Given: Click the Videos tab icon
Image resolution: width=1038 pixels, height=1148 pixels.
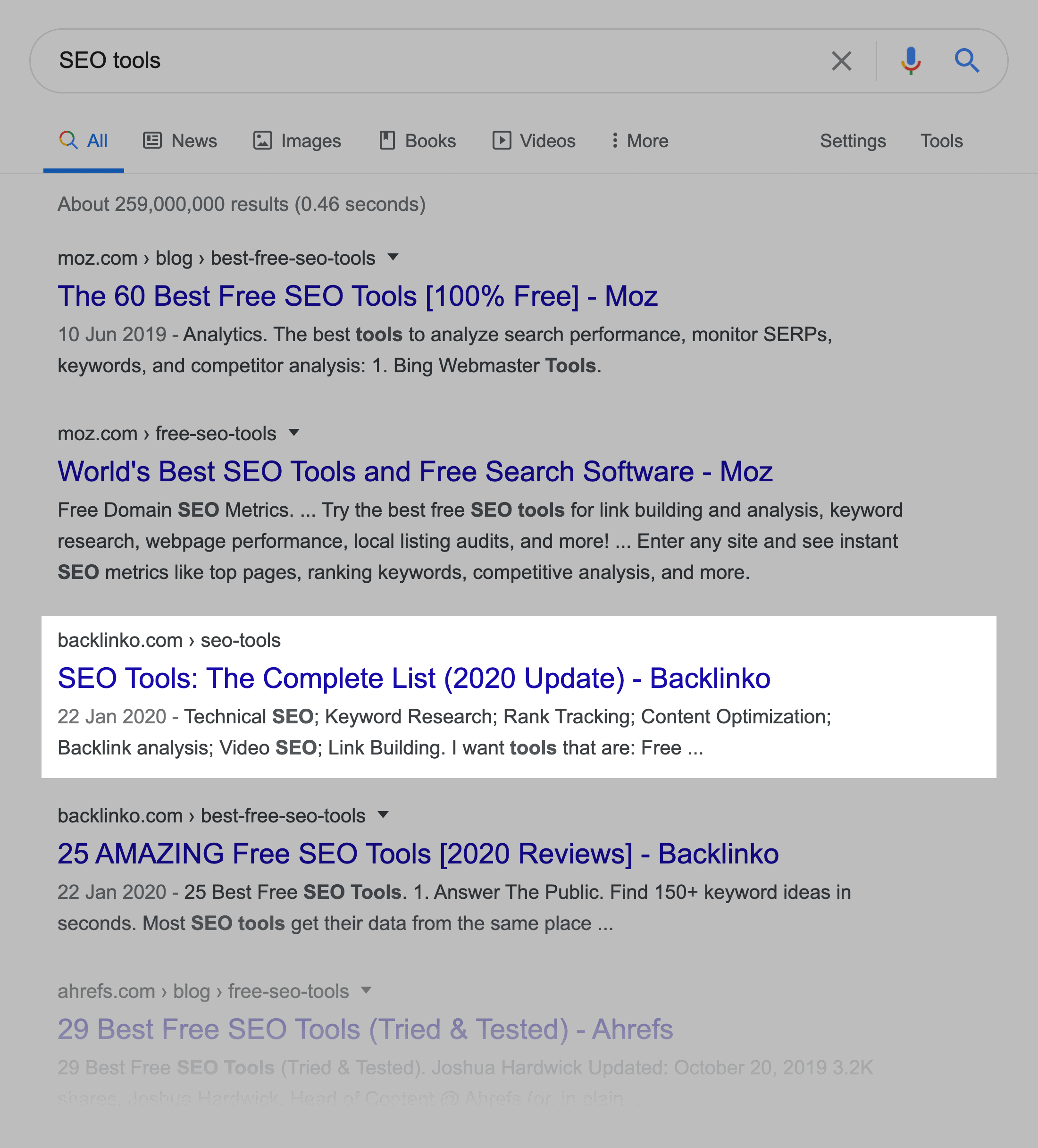Looking at the screenshot, I should click(x=498, y=140).
